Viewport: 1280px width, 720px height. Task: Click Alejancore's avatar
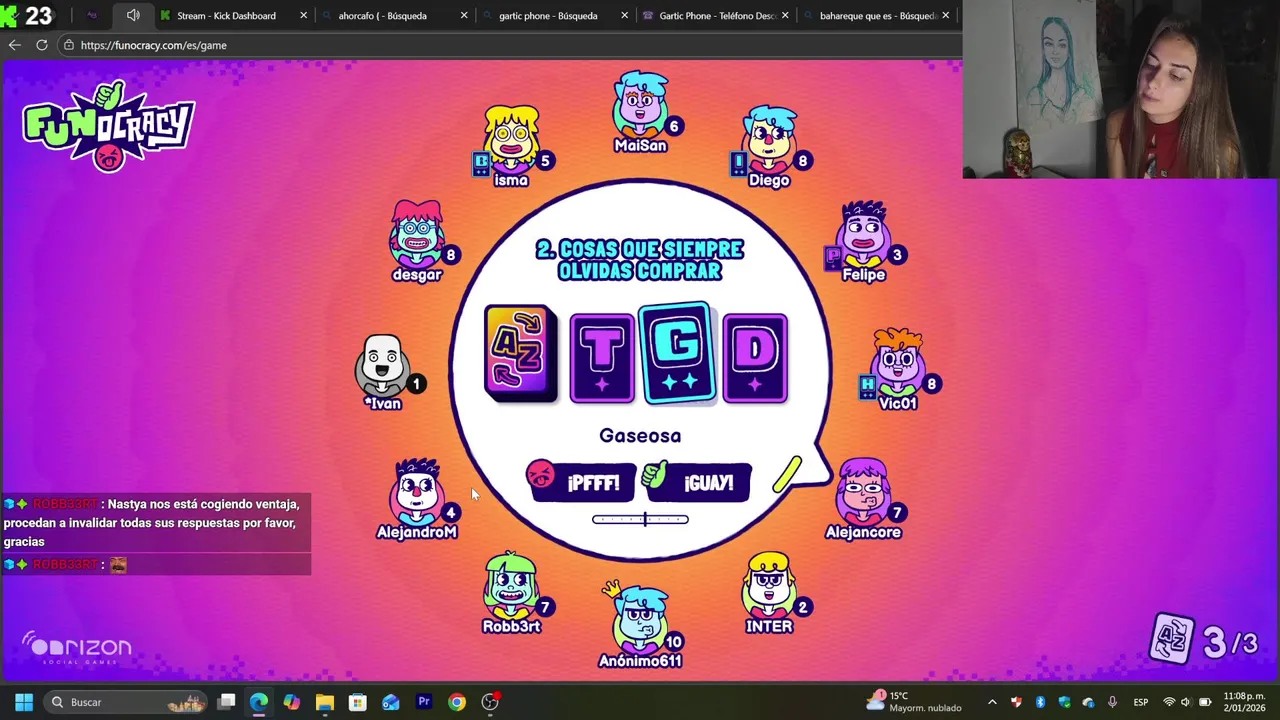coord(863,491)
